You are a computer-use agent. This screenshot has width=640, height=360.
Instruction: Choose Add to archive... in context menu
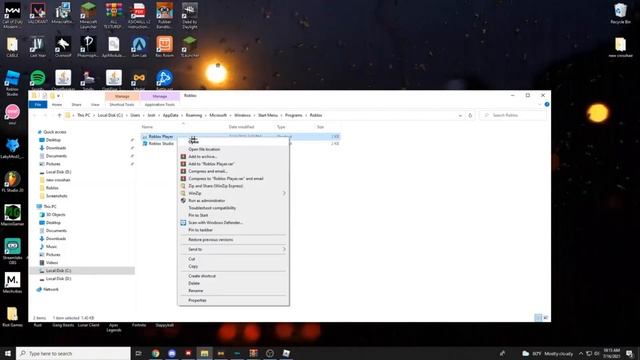pyautogui.click(x=202, y=157)
